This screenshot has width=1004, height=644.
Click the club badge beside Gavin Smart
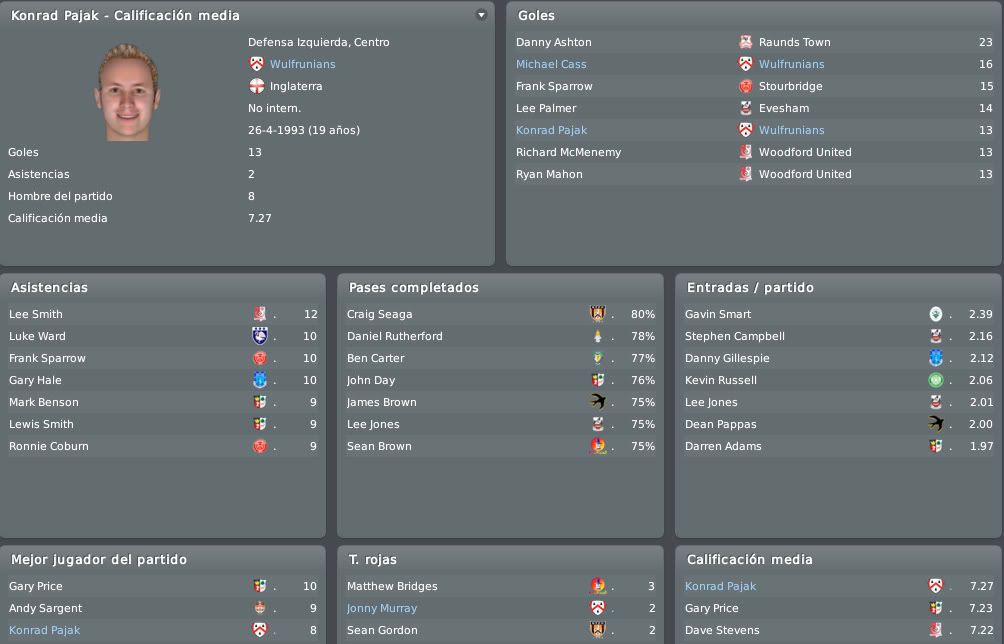[935, 314]
